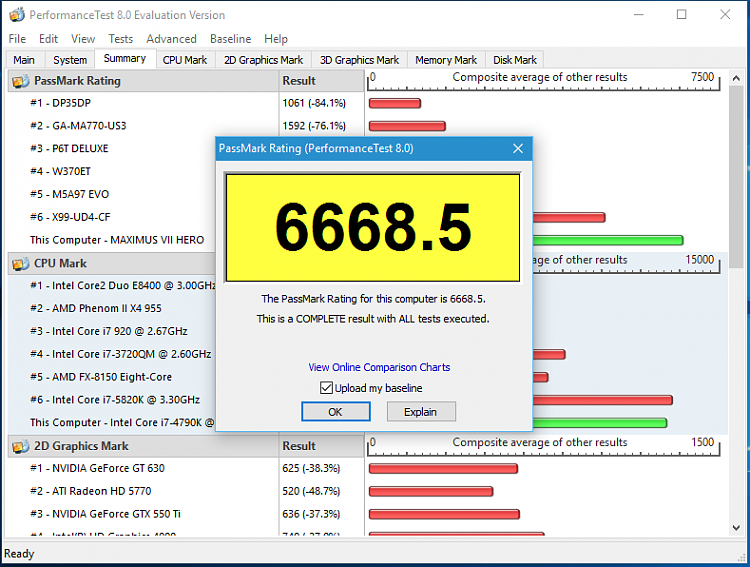The width and height of the screenshot is (750, 567).
Task: Click the yellow 6668.5 score display
Action: point(373,228)
